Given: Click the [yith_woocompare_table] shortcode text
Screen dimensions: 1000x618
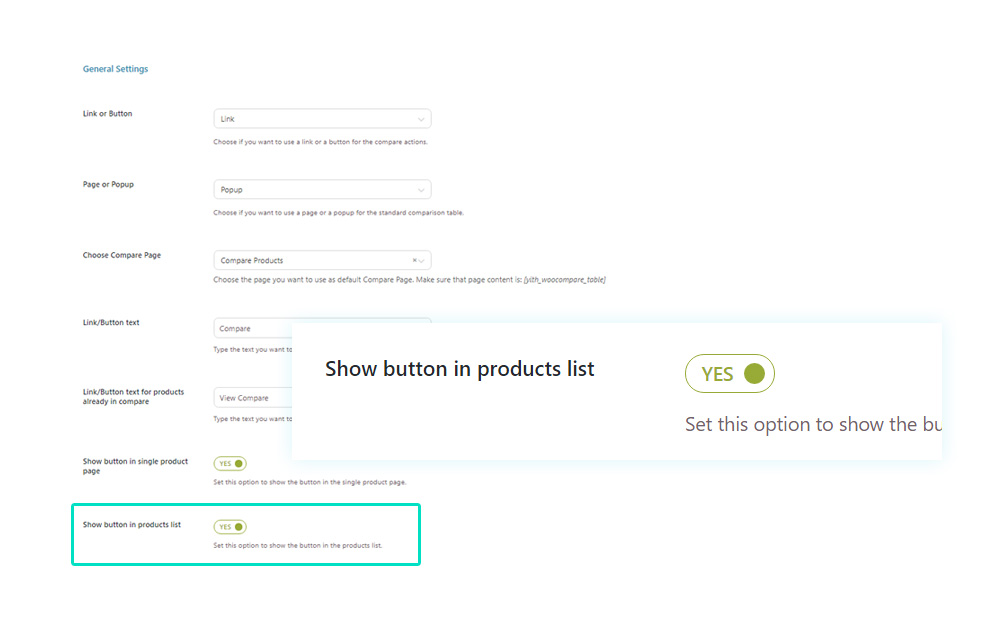Looking at the screenshot, I should 565,280.
